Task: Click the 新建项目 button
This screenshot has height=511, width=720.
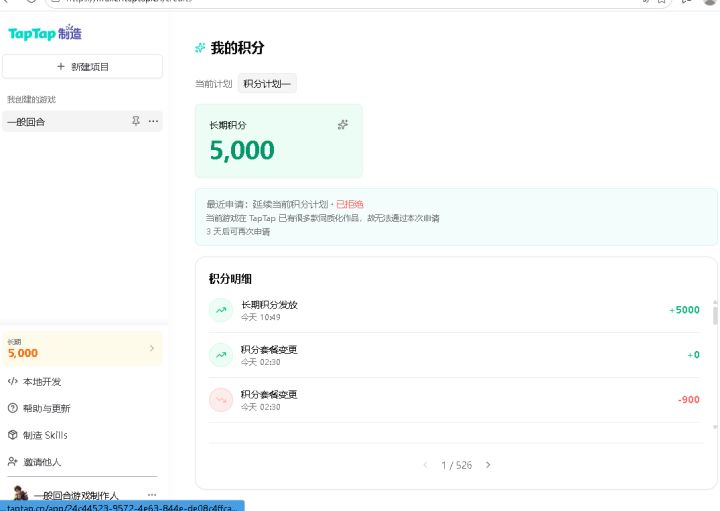Action: coord(83,67)
